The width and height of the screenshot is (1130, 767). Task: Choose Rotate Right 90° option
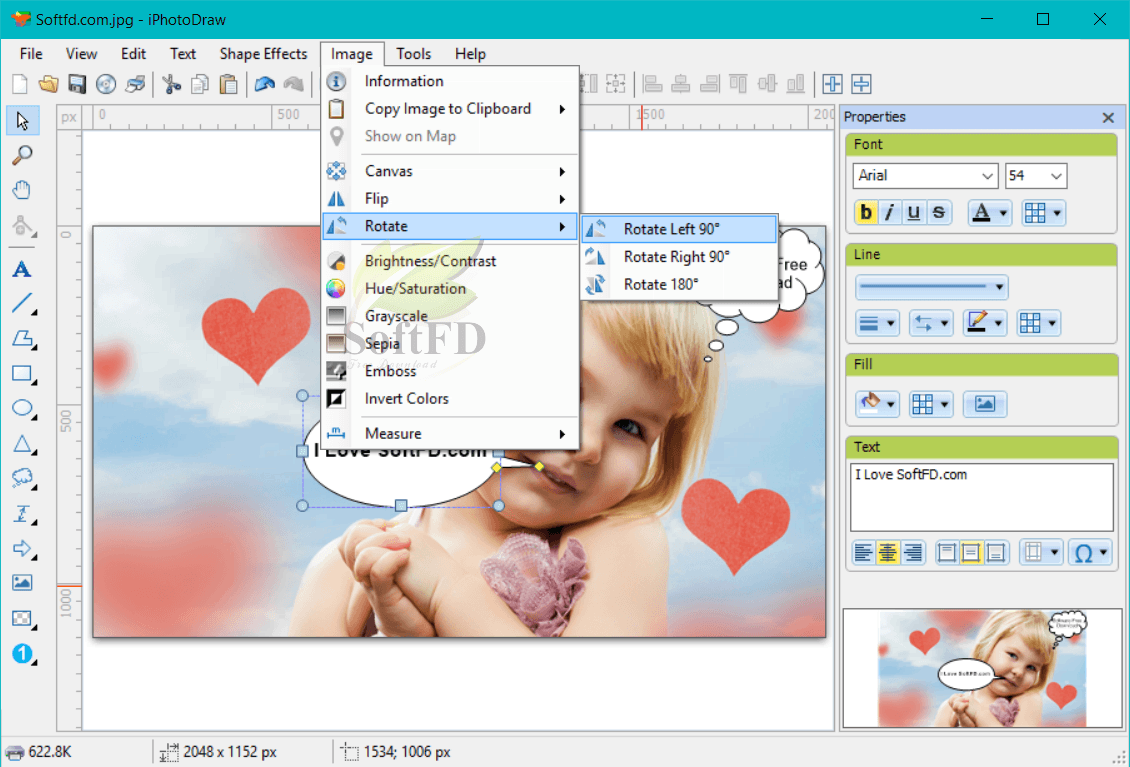[679, 257]
